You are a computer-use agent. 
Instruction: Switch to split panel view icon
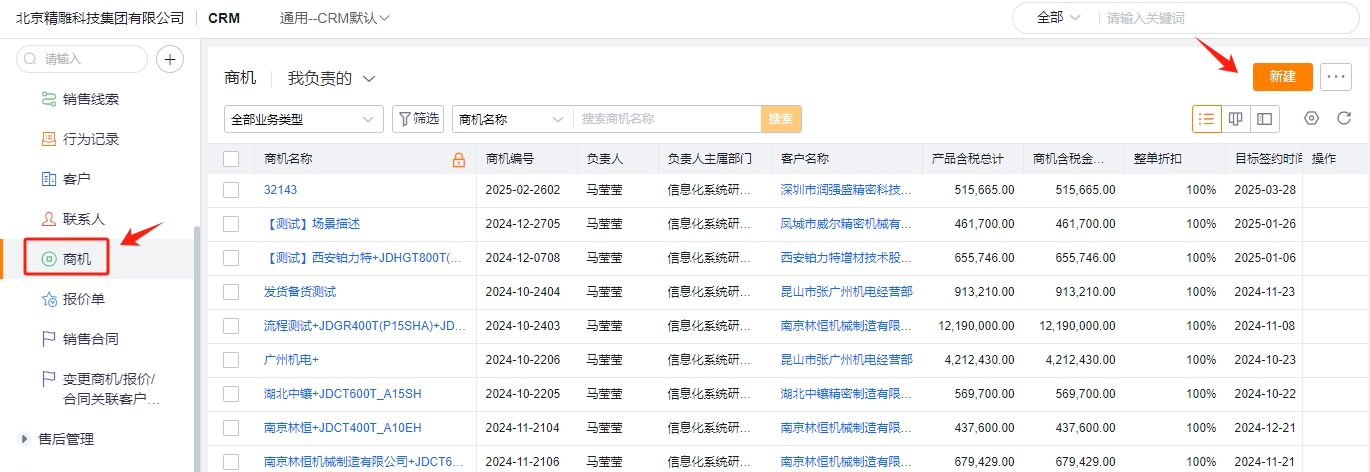tap(1265, 119)
